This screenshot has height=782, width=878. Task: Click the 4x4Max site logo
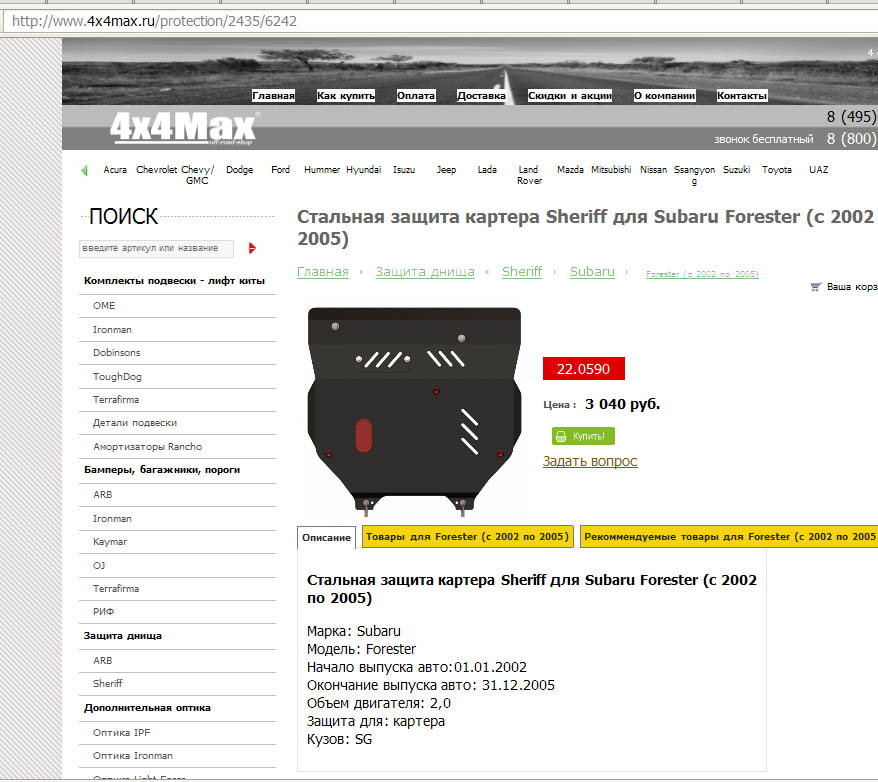(x=183, y=129)
